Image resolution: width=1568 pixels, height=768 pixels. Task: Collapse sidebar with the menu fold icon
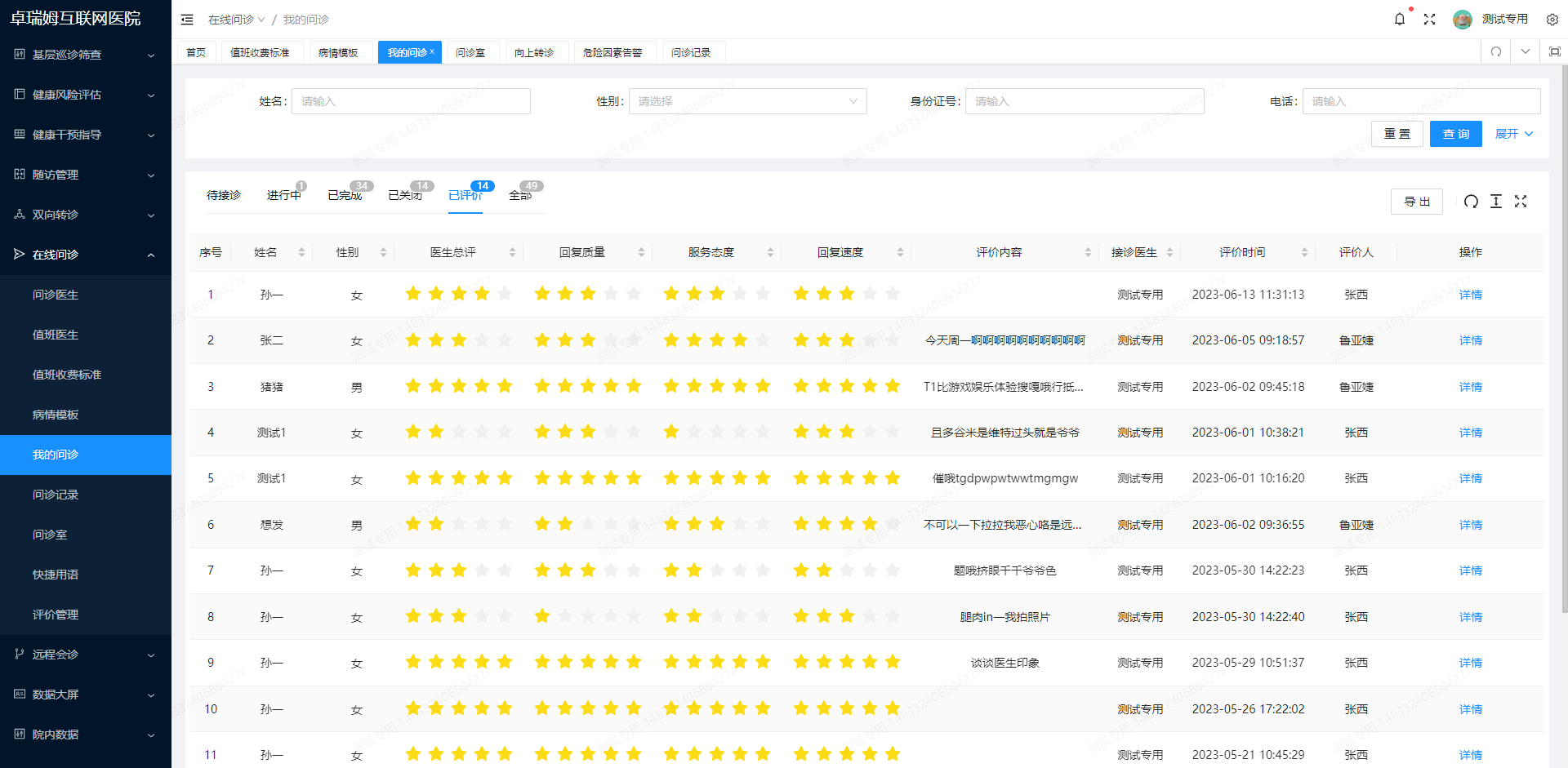coord(187,20)
